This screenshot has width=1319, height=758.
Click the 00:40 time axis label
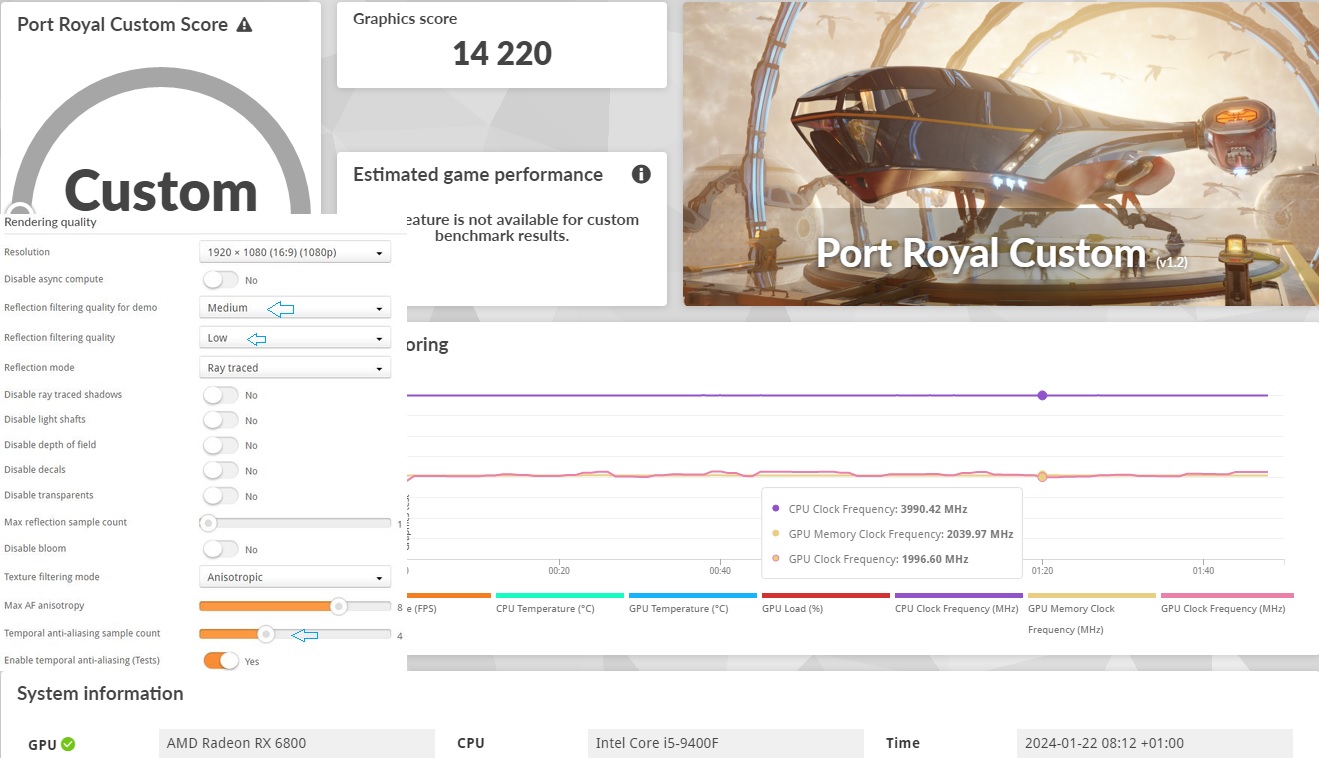coord(720,571)
